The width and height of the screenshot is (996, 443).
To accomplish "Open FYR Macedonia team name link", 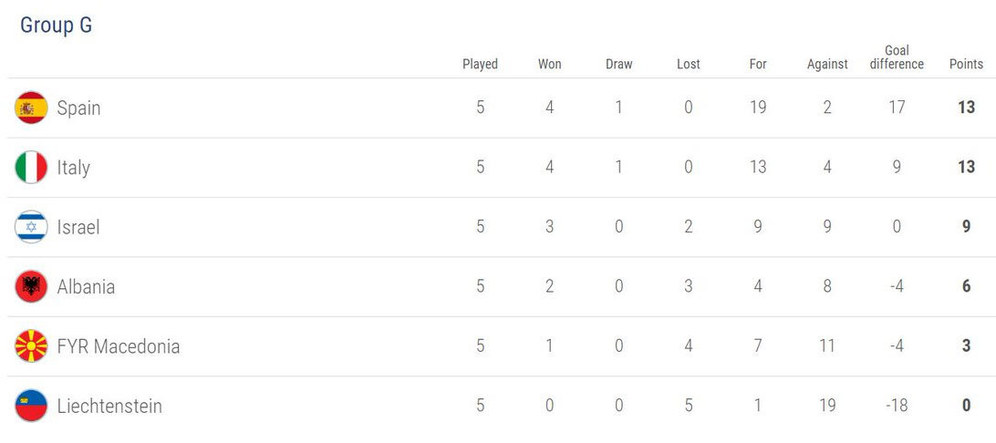I will coord(118,347).
